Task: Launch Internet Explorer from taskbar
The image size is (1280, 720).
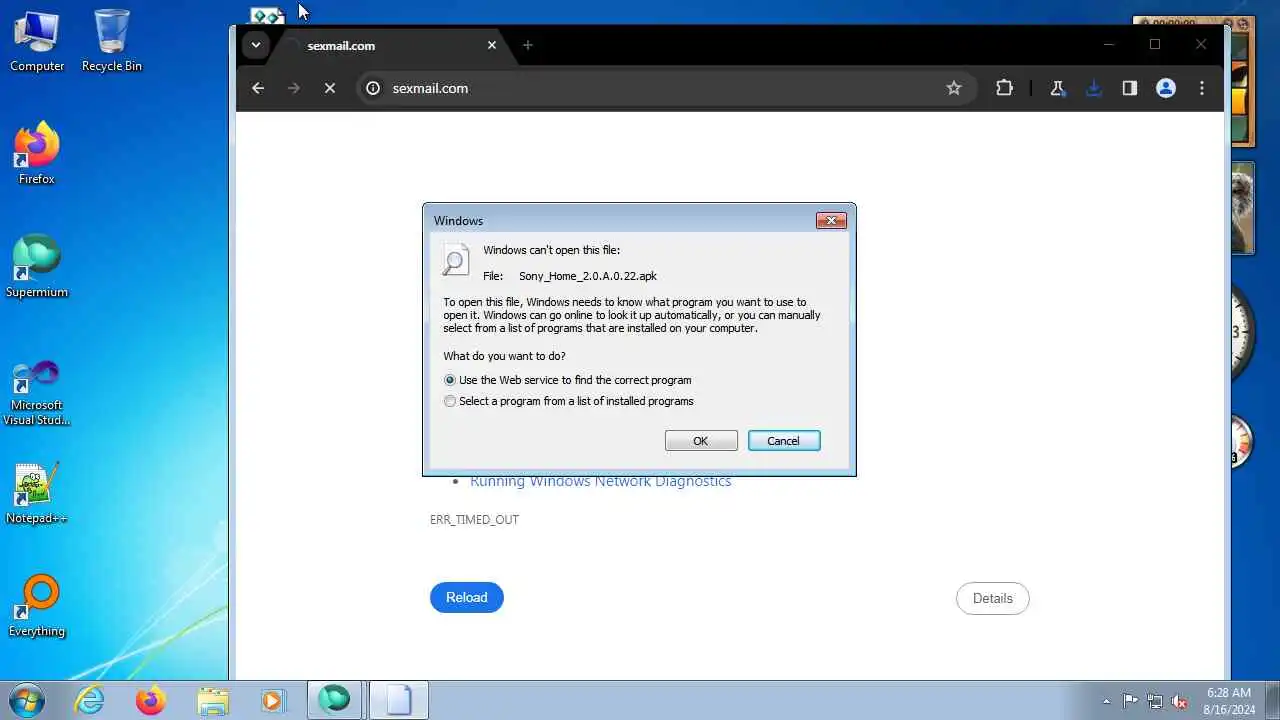Action: point(90,700)
